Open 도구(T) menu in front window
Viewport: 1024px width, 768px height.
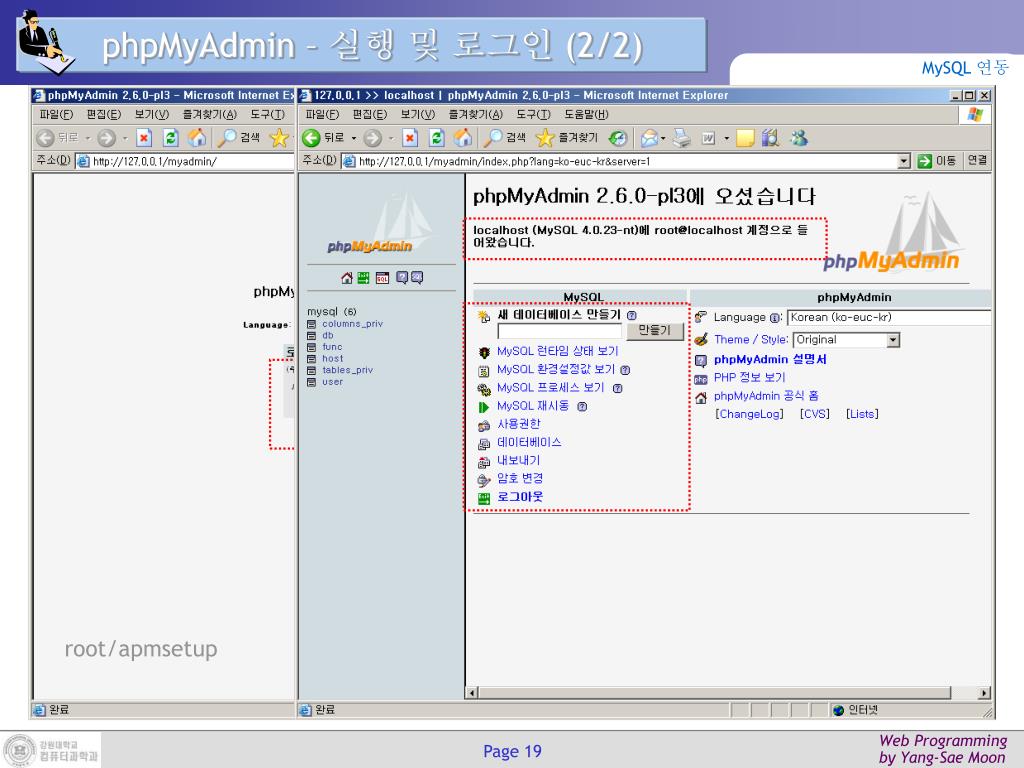coord(534,114)
